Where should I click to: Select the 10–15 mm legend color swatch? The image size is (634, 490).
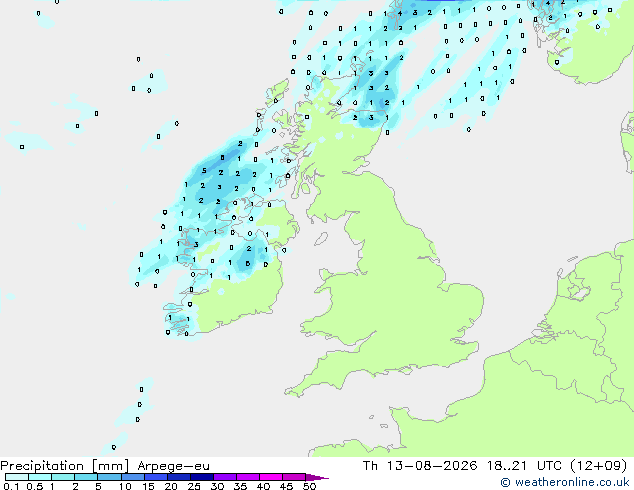(x=132, y=477)
